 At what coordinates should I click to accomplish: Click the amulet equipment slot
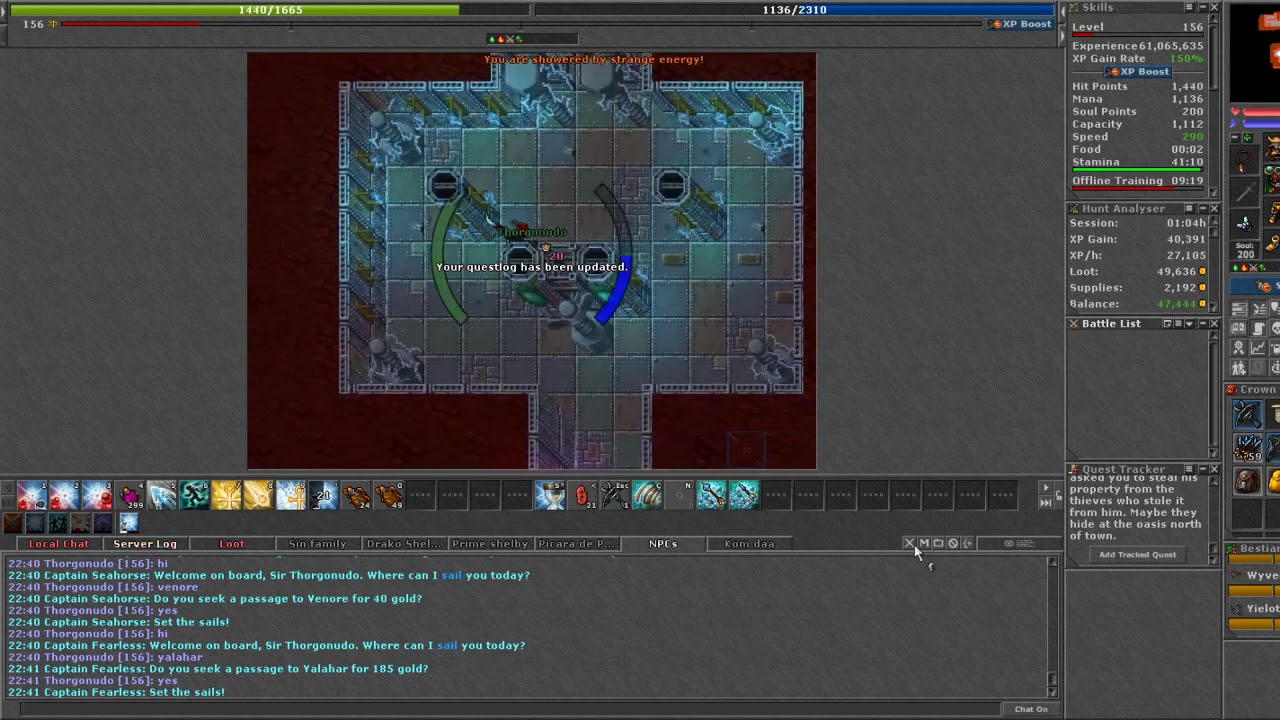pos(1244,160)
